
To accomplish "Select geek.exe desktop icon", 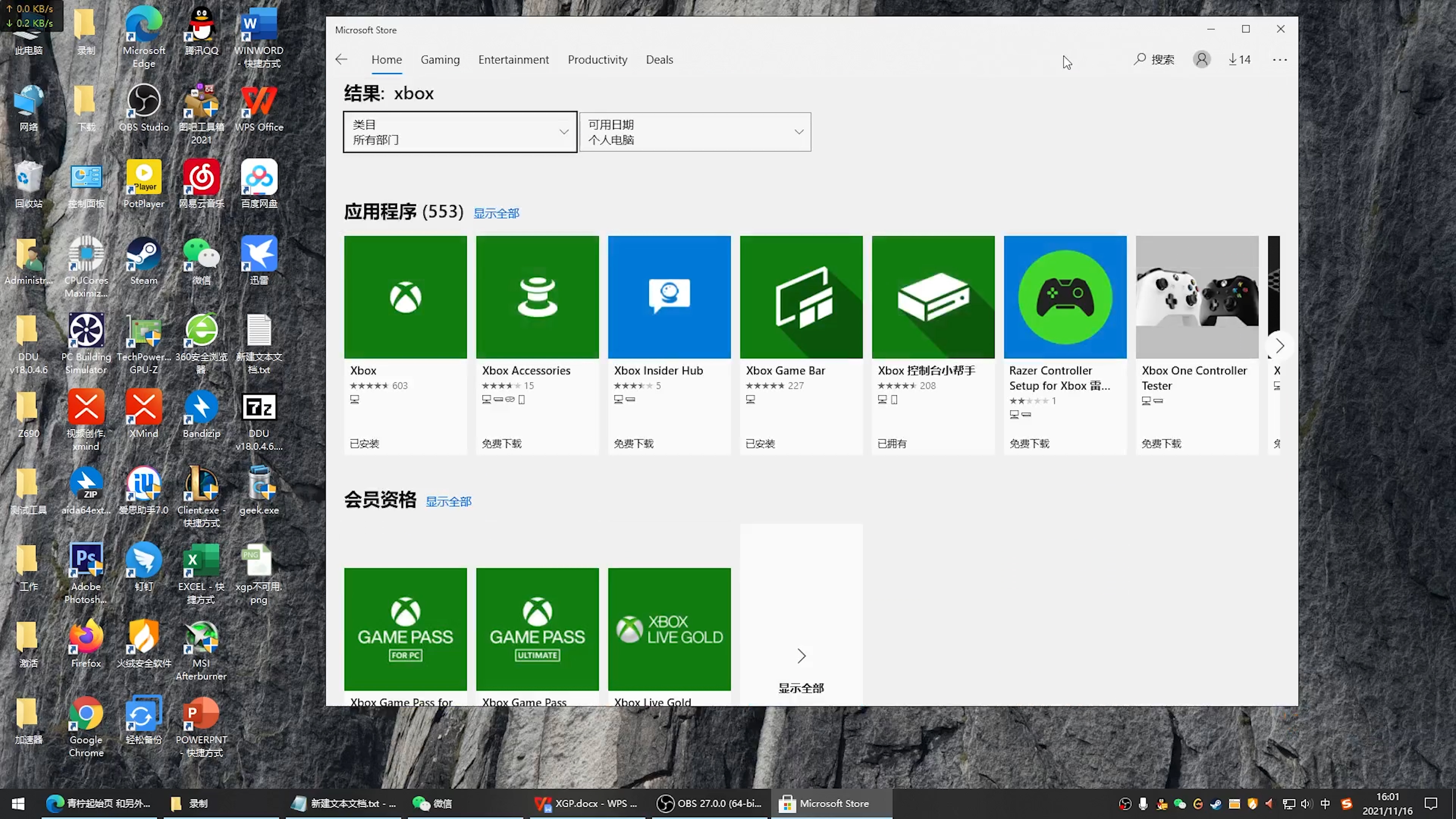I will tap(259, 491).
